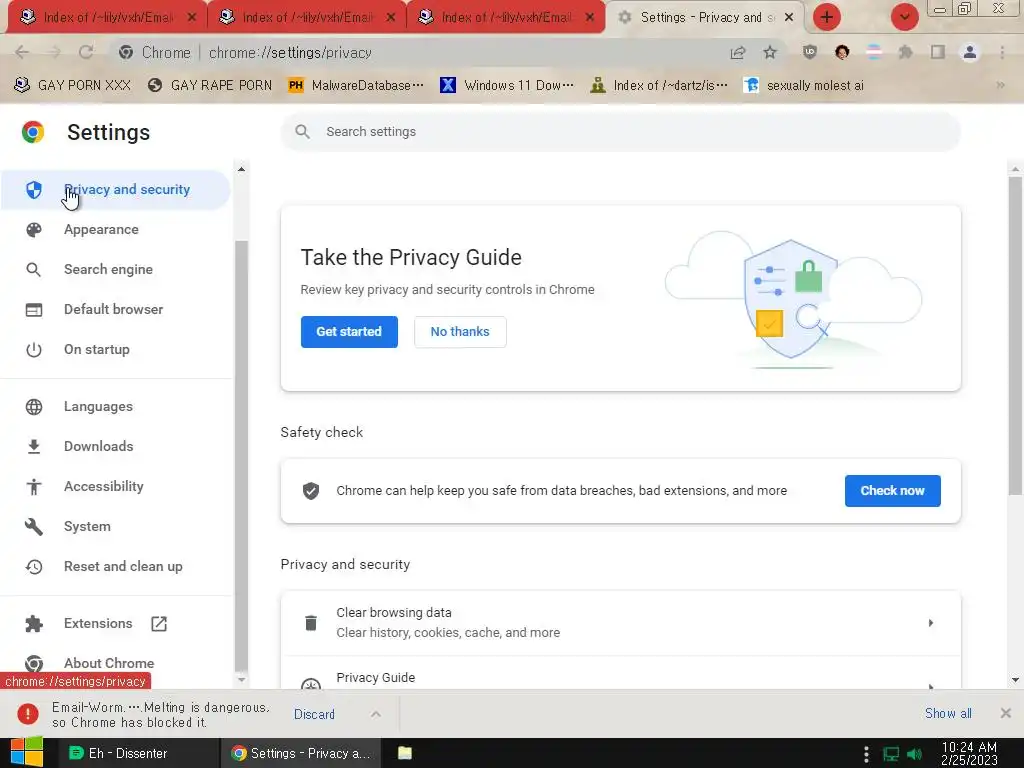Screen dimensions: 1024x768
Task: Click the Search settings field
Action: pos(620,132)
